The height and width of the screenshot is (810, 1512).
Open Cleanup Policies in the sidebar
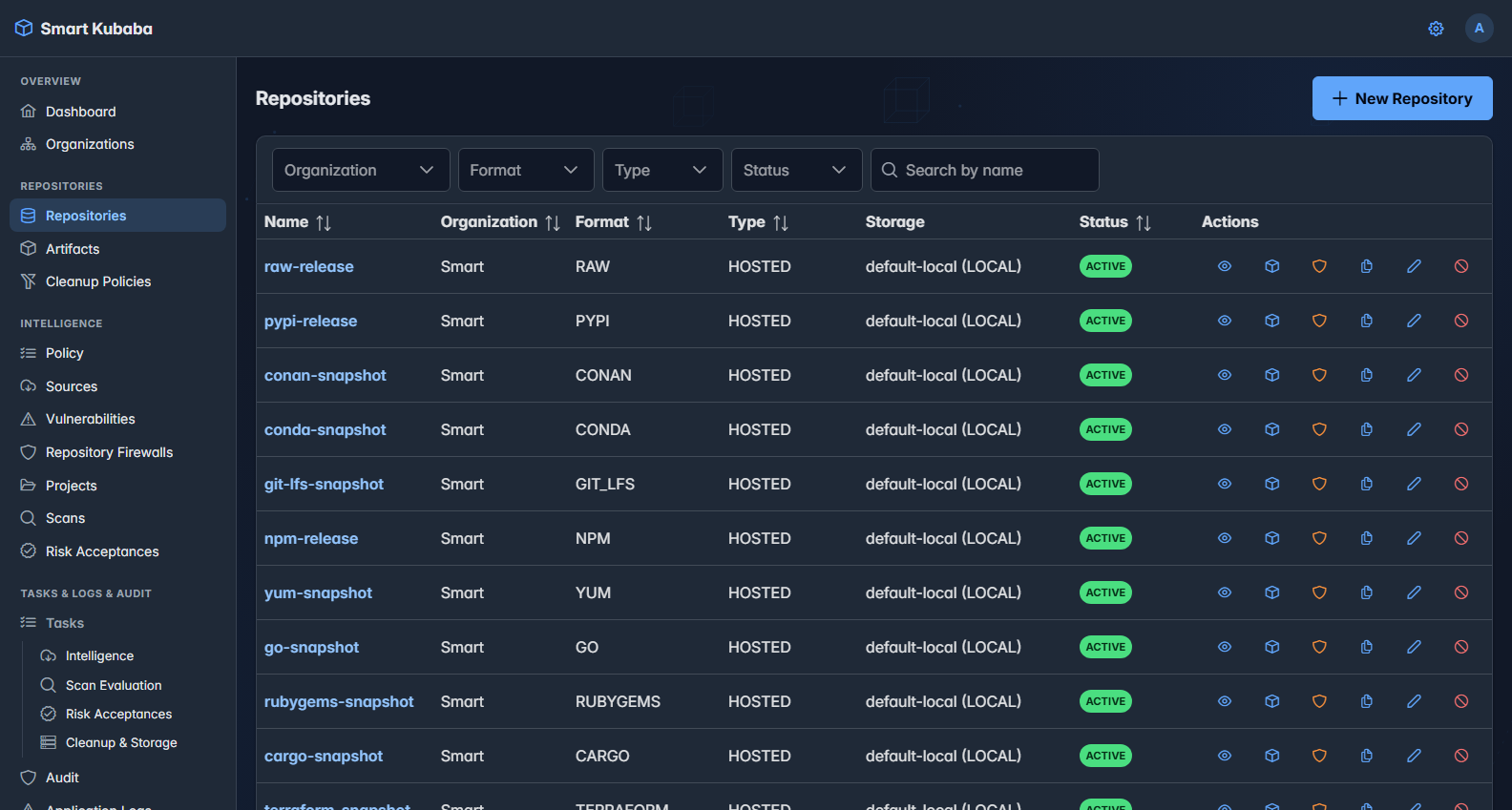tap(117, 281)
